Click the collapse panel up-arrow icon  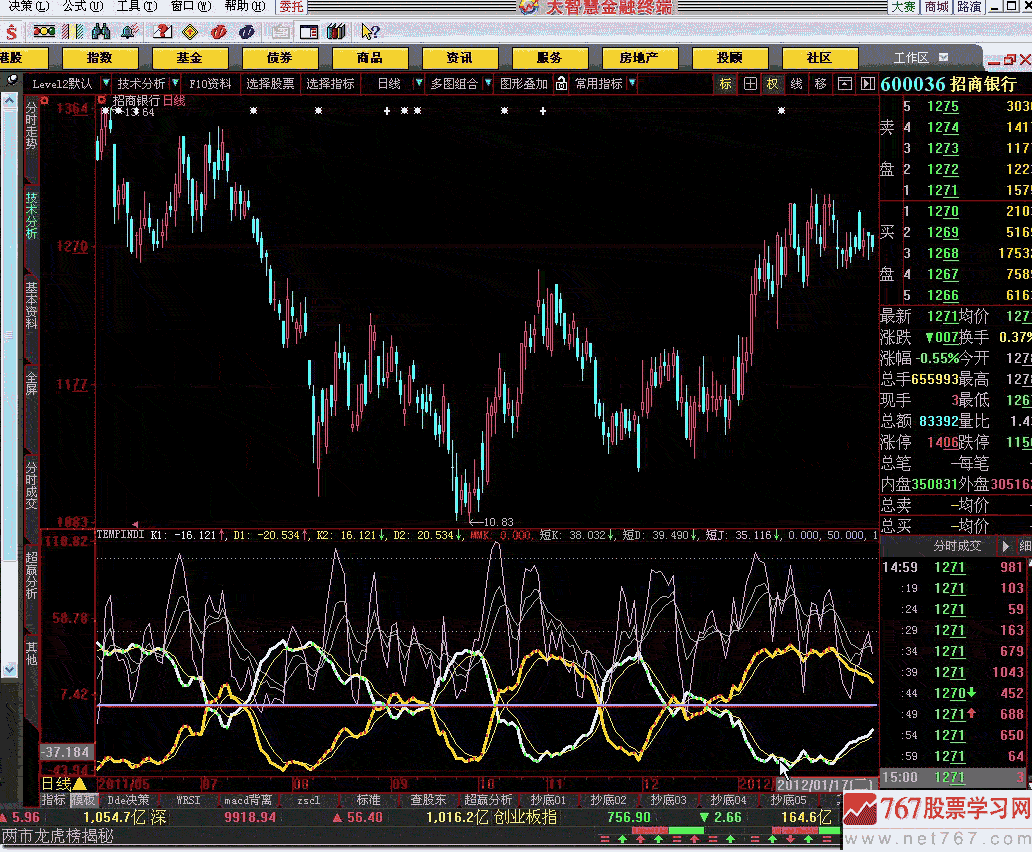point(844,84)
